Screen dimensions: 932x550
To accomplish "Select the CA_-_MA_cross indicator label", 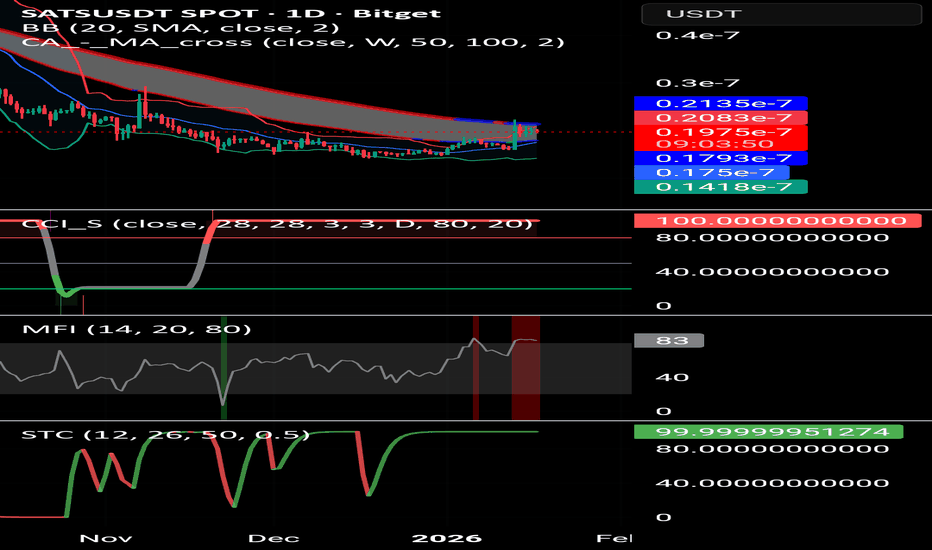I will [x=293, y=42].
